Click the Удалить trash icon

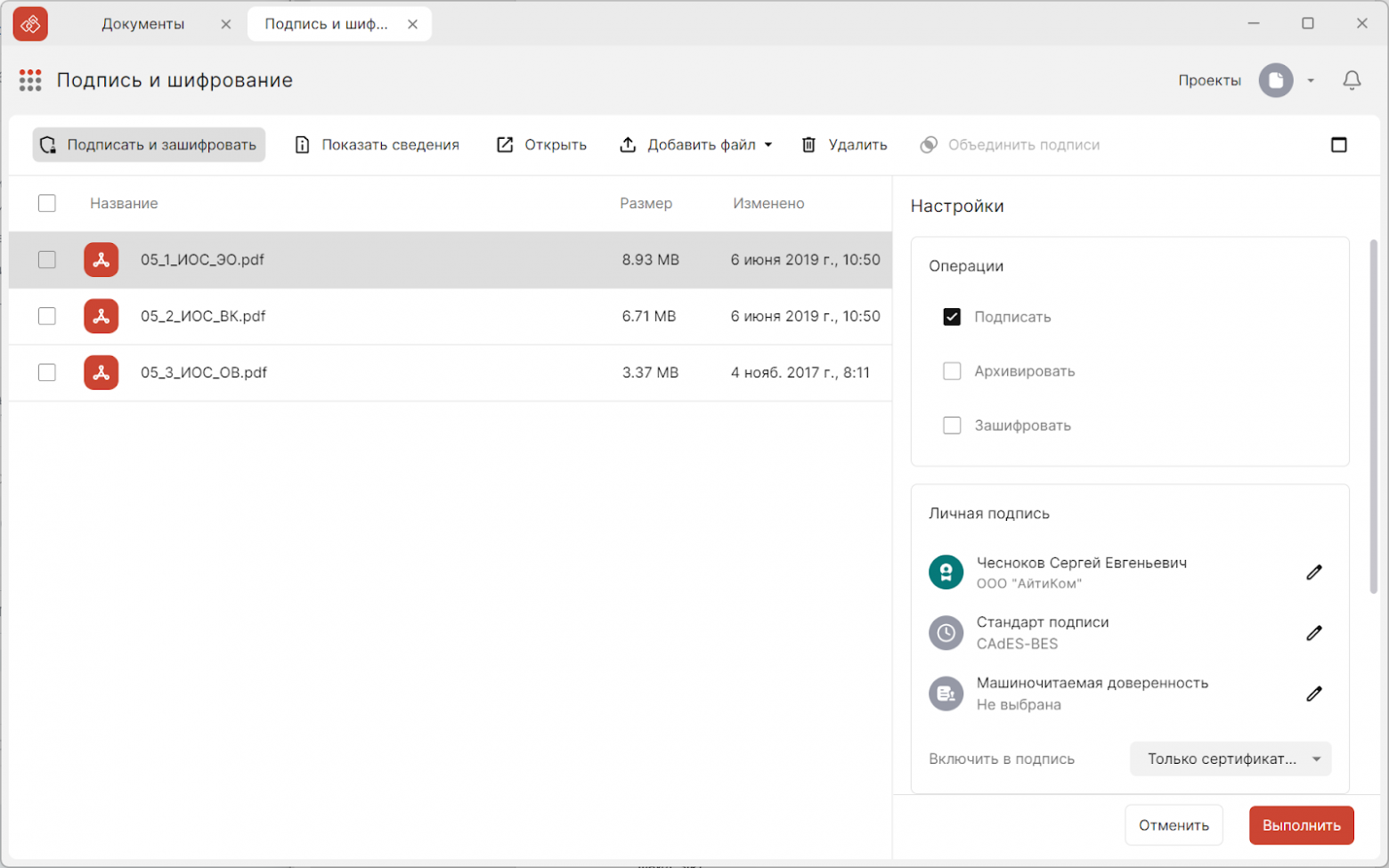[808, 145]
